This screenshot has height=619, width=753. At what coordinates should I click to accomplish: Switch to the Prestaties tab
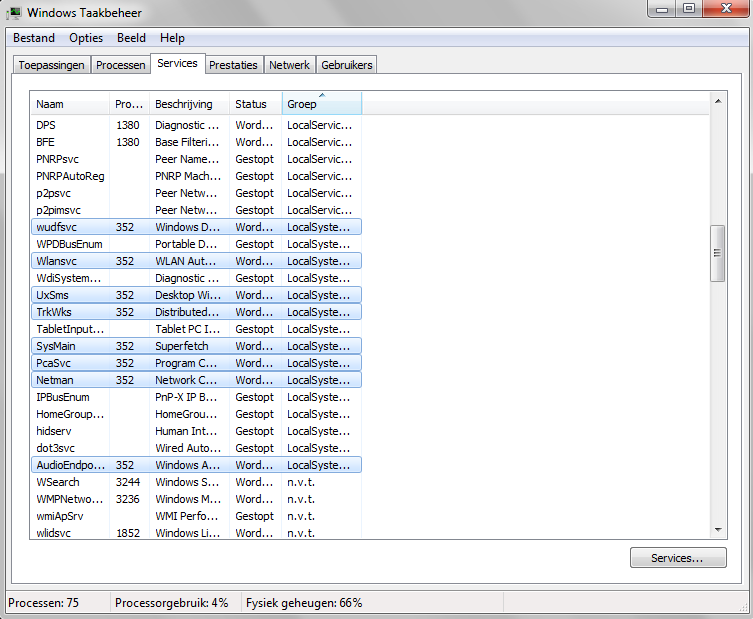(x=233, y=65)
